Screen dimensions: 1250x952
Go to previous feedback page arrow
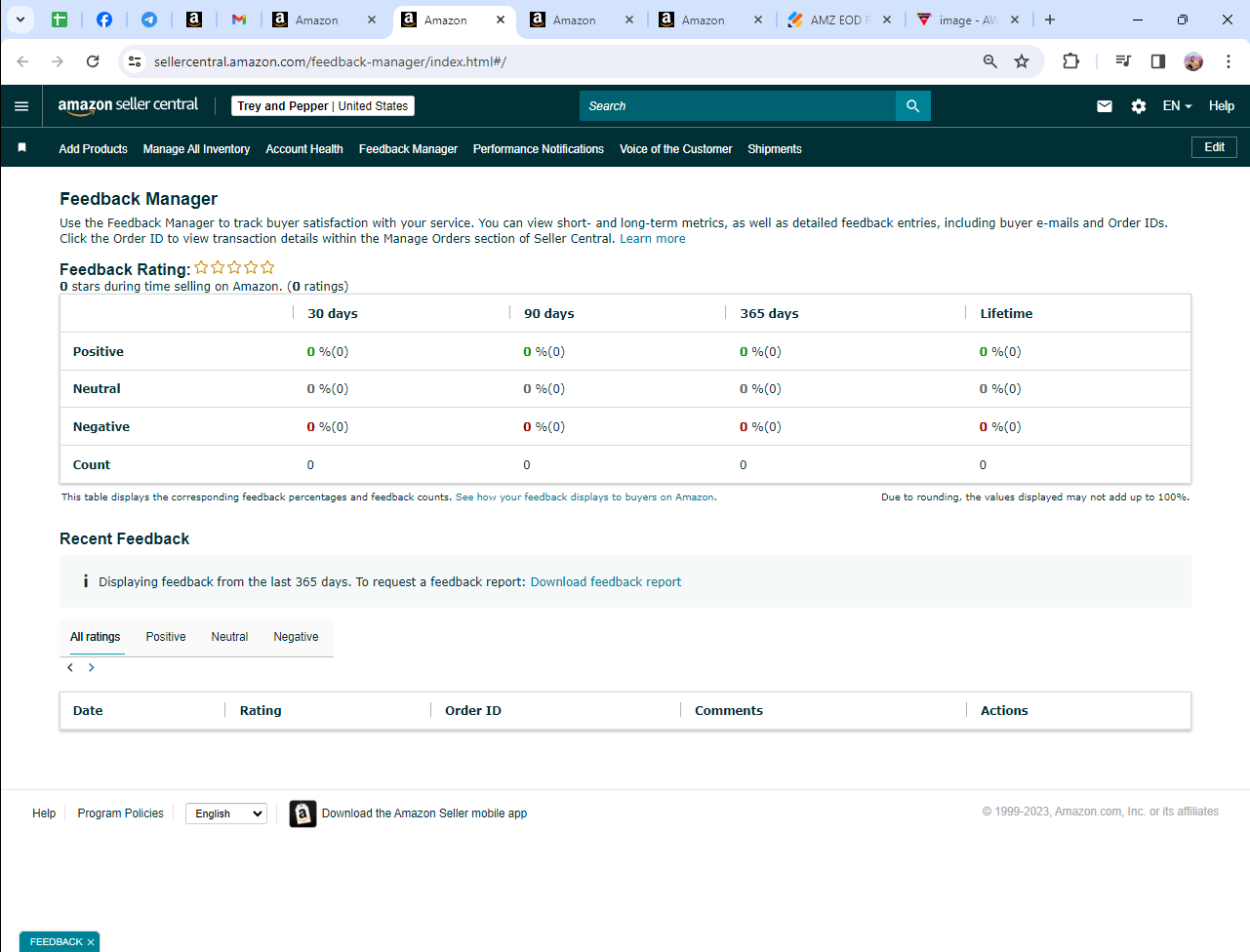70,668
